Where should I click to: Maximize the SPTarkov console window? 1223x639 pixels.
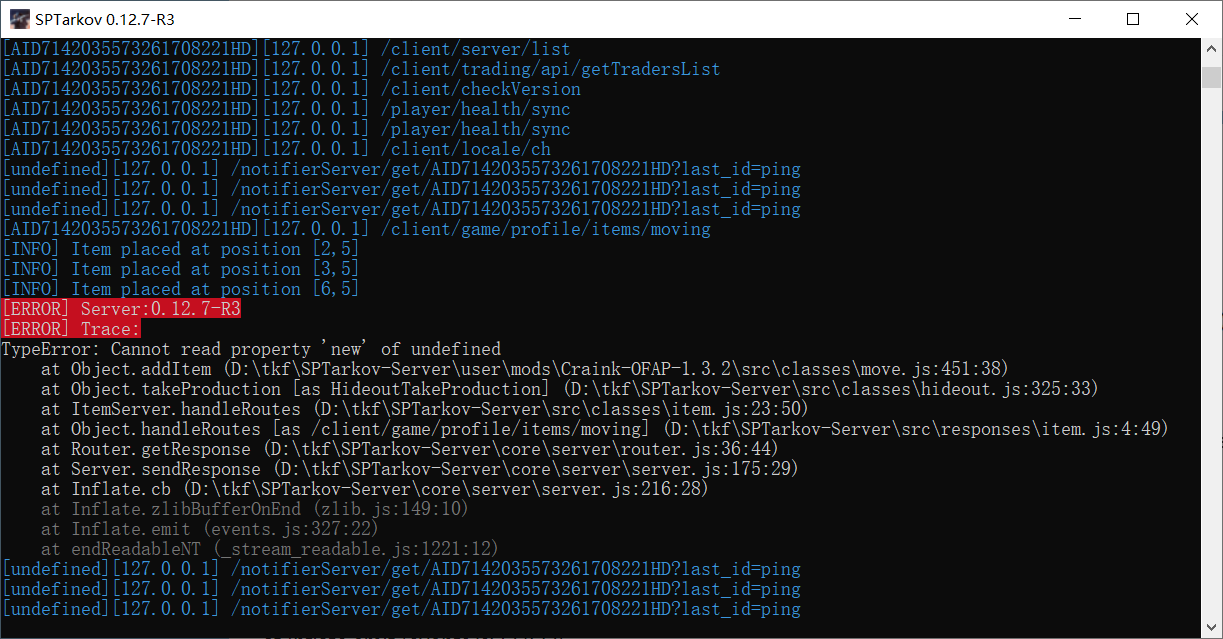tap(1132, 19)
